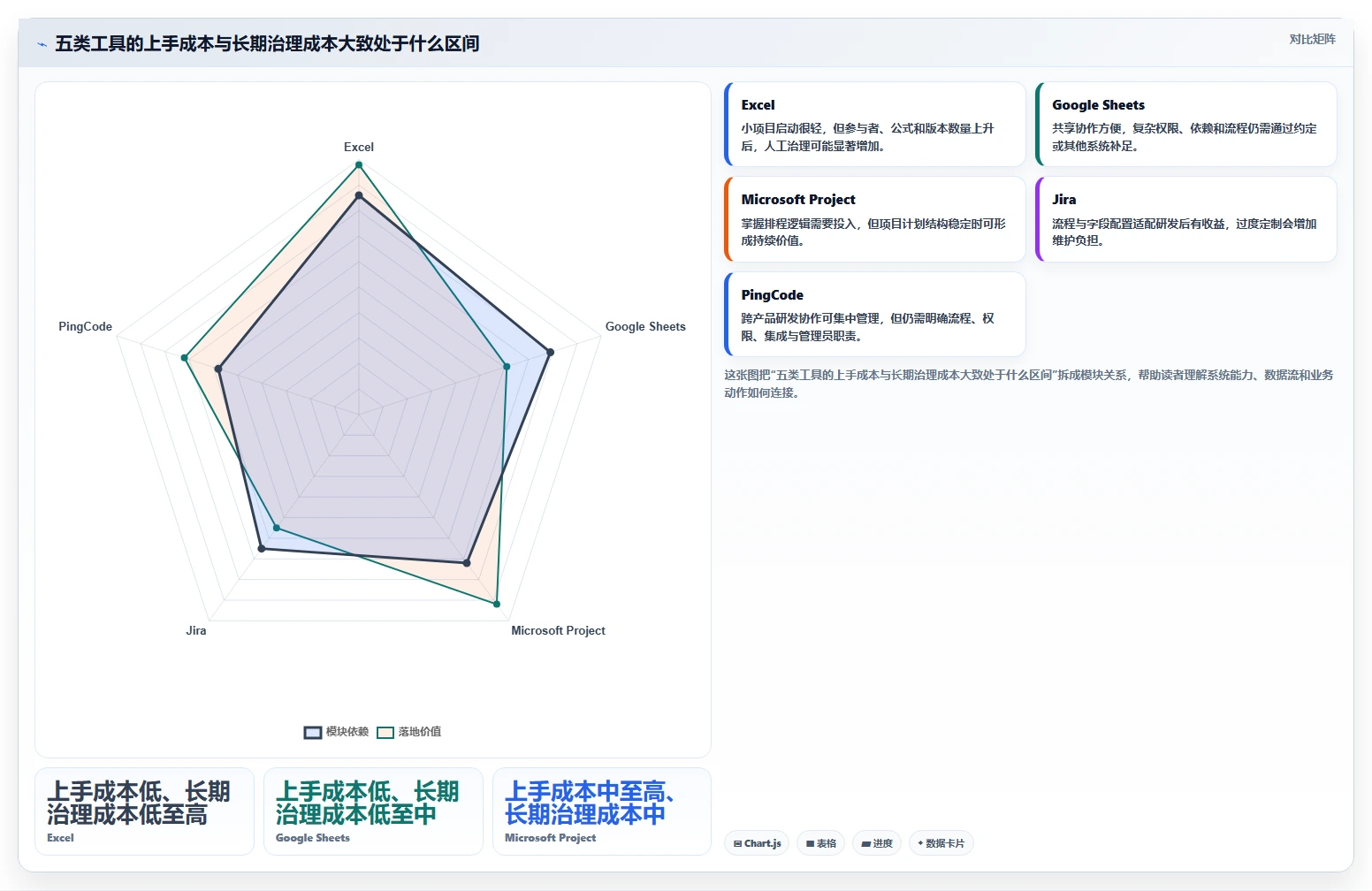Select the green 落地价值 point on Jira axis

click(x=276, y=528)
